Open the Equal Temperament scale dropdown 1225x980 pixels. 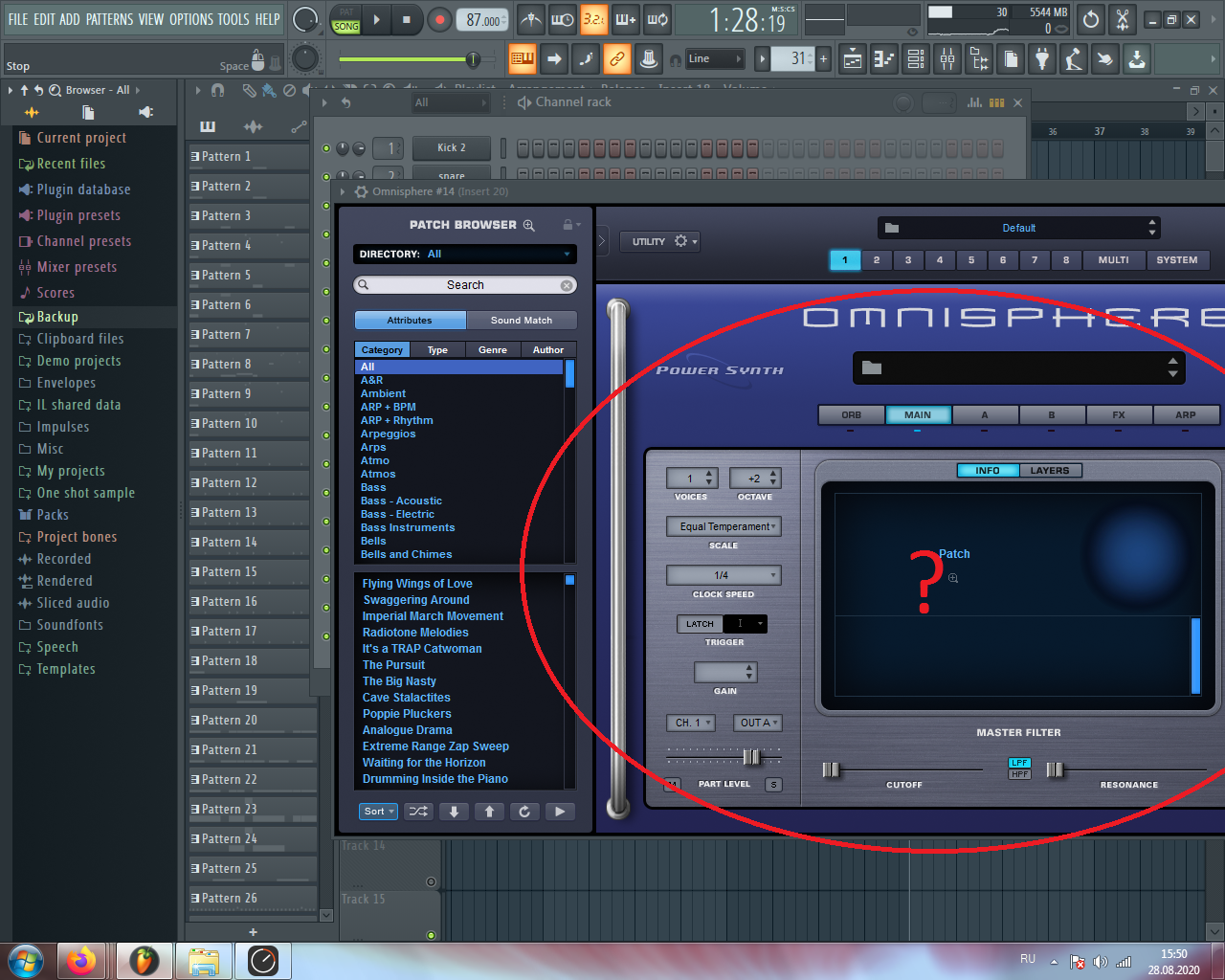724,526
